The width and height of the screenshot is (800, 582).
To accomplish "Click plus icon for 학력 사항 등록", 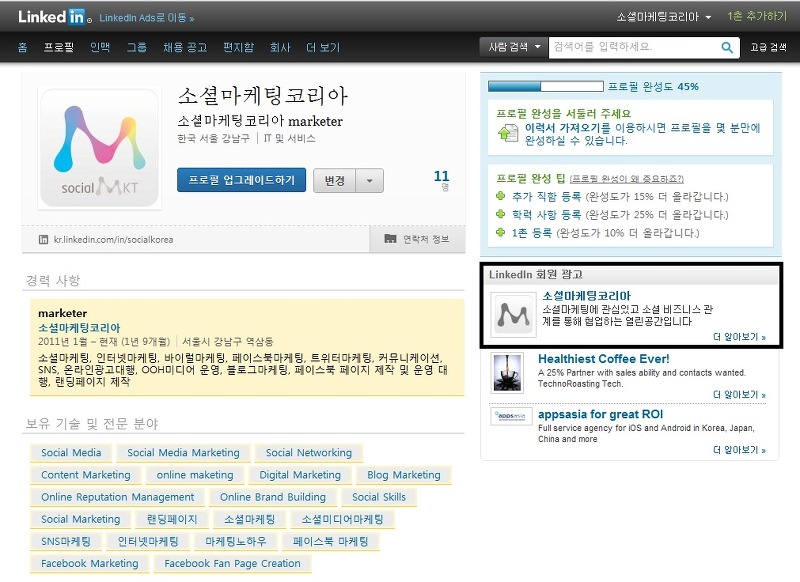I will (x=501, y=214).
